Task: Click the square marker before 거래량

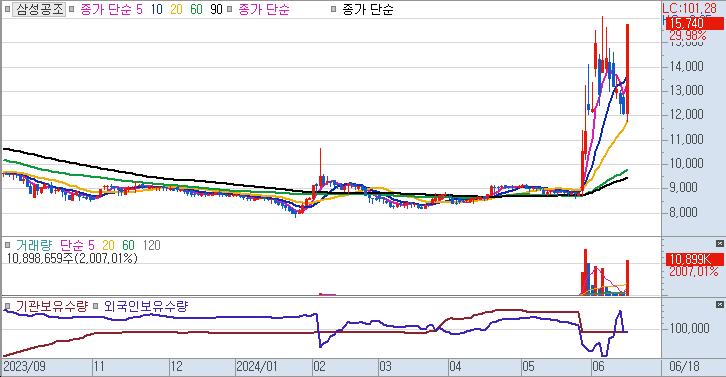Action: click(7, 245)
